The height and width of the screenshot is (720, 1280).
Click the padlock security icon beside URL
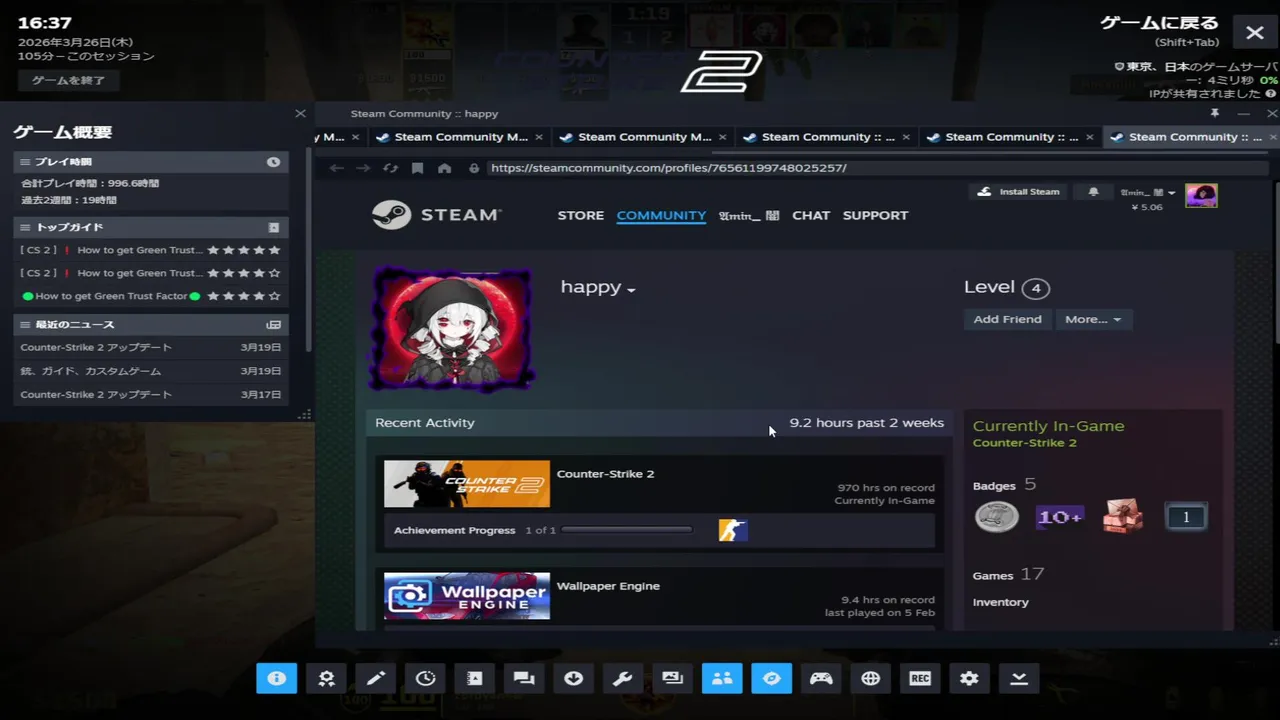tap(474, 168)
